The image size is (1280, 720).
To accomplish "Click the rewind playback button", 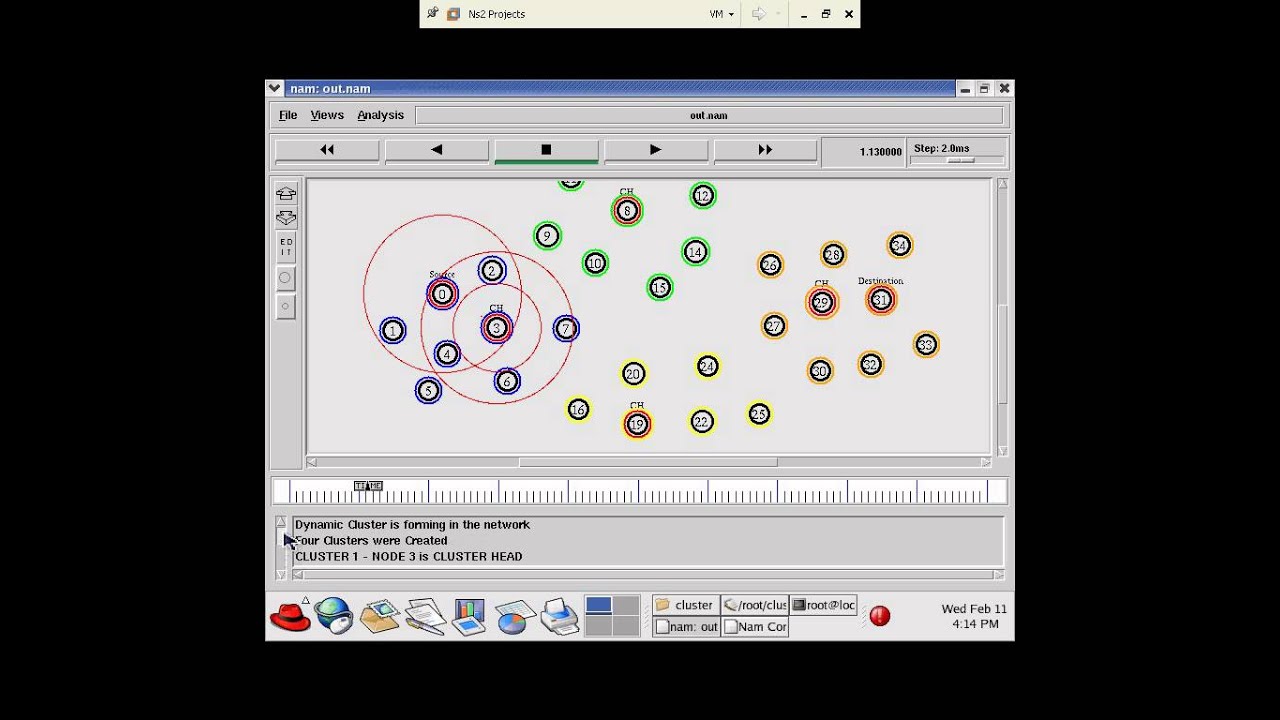I will 327,150.
